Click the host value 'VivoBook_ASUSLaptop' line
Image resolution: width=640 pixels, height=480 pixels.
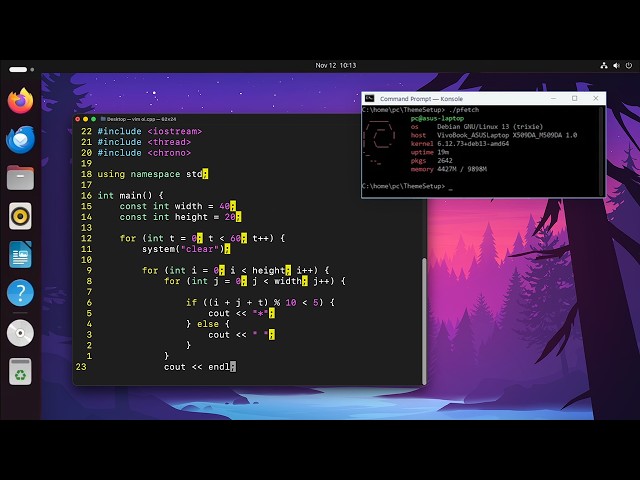click(x=507, y=135)
